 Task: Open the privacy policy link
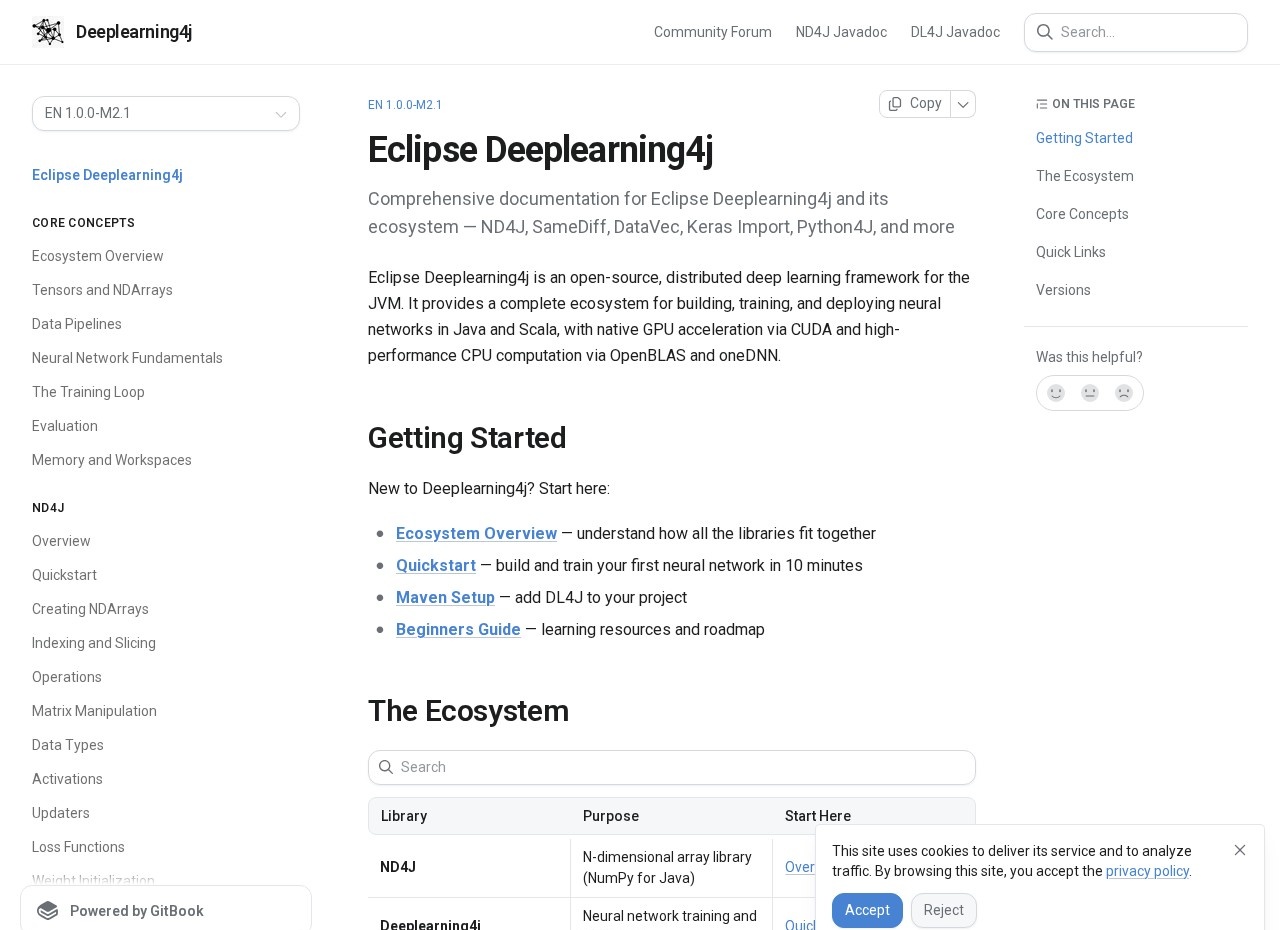[1147, 871]
